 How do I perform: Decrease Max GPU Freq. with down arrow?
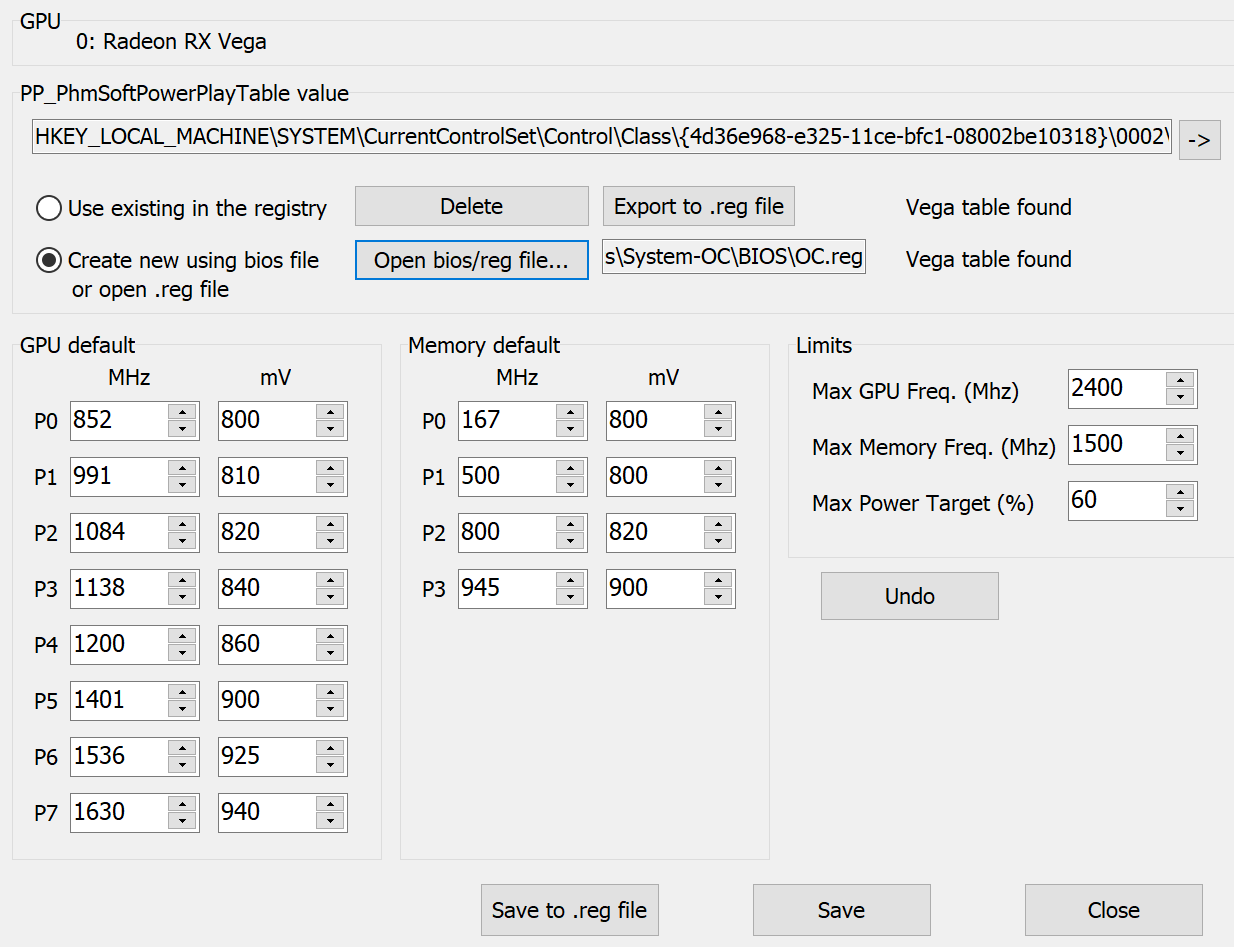pos(1180,398)
